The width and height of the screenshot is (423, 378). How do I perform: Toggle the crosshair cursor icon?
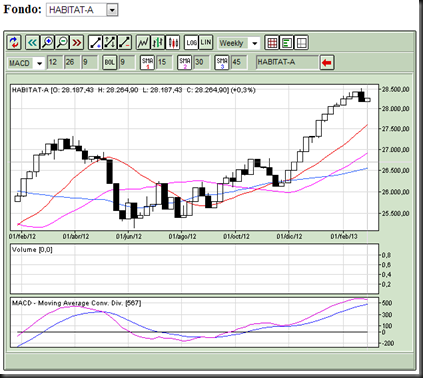(301, 43)
